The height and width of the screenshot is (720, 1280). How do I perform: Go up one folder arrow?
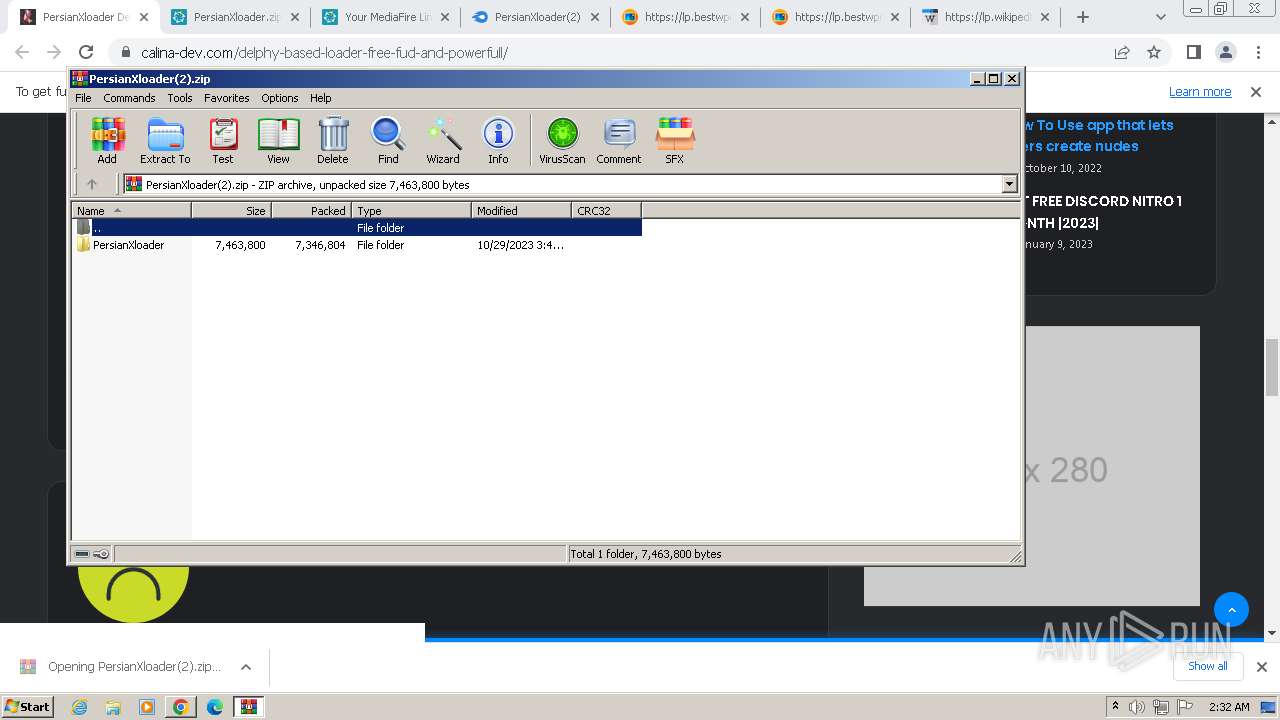tap(92, 184)
